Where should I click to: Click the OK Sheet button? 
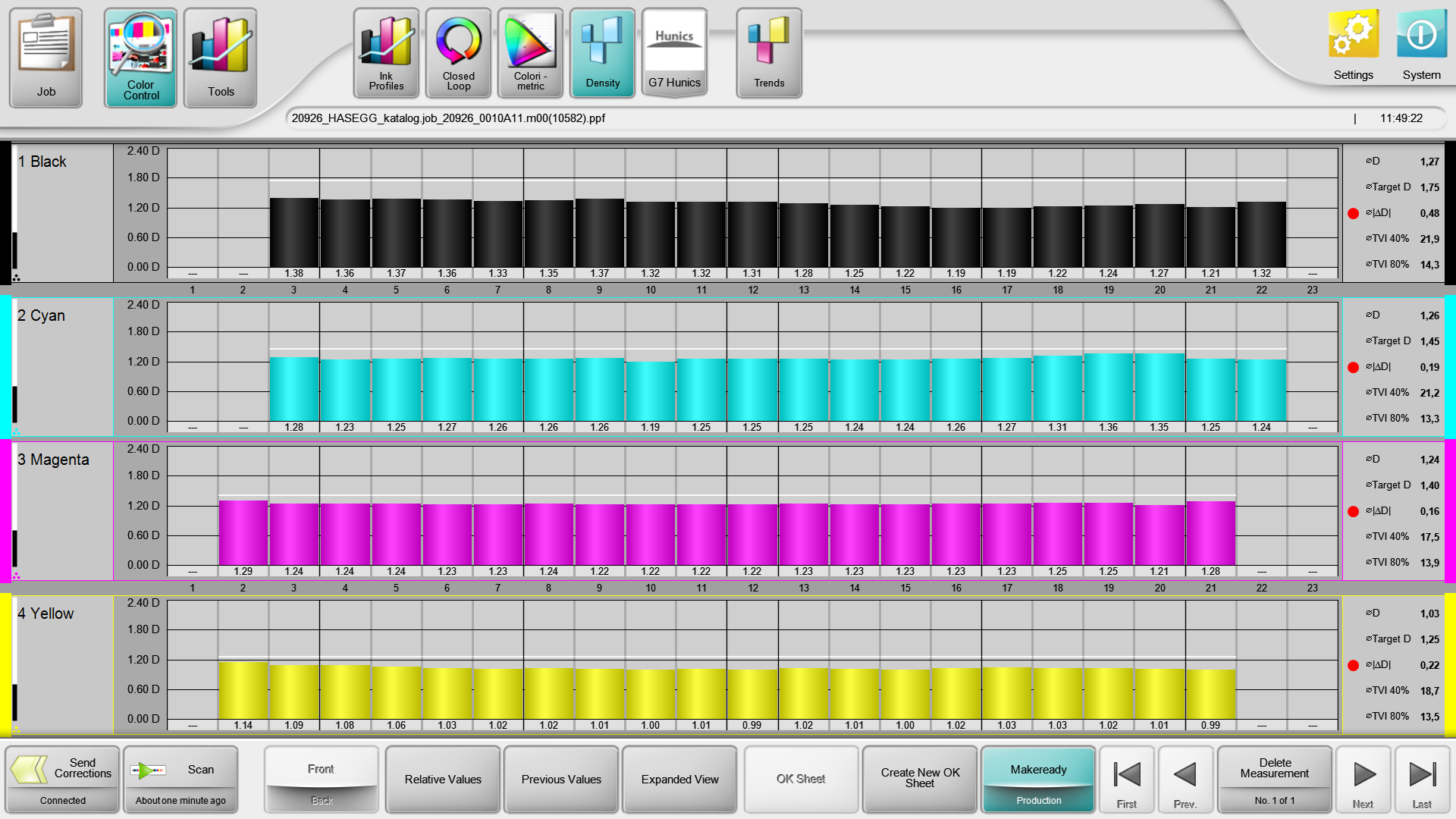click(x=801, y=780)
